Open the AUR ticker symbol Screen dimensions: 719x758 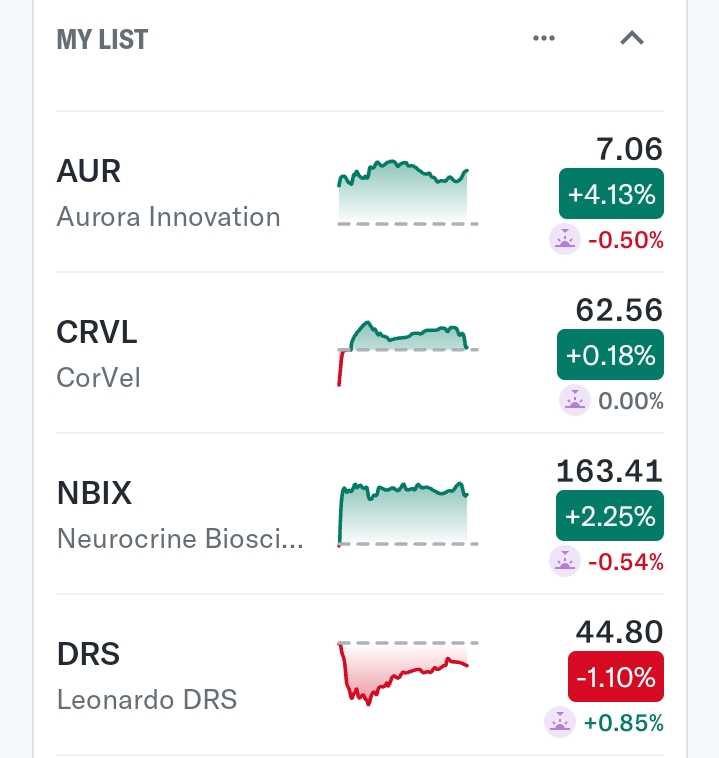click(x=88, y=171)
